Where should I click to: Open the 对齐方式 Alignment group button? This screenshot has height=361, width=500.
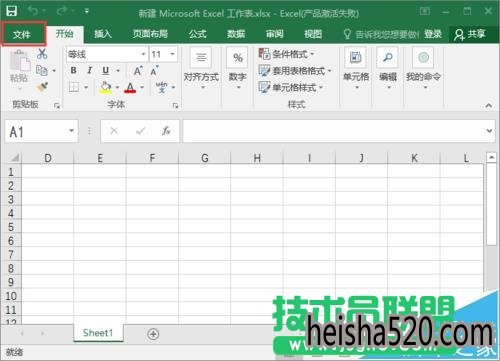[201, 69]
